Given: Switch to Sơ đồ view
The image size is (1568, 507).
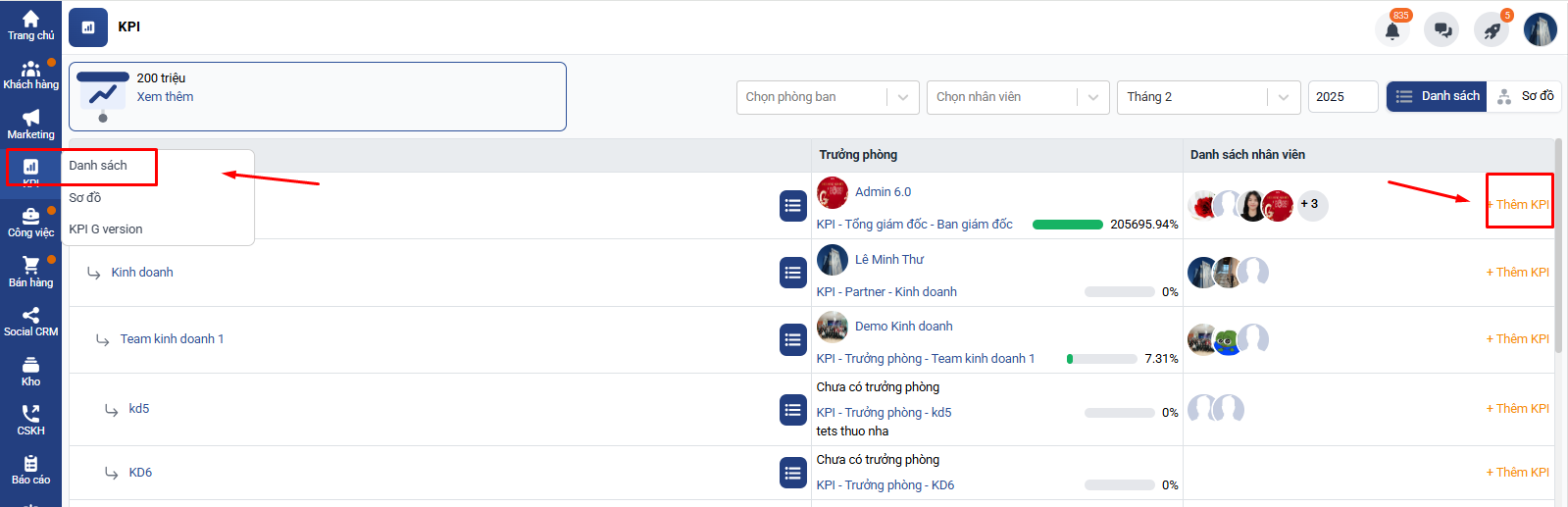Looking at the screenshot, I should 1525,96.
